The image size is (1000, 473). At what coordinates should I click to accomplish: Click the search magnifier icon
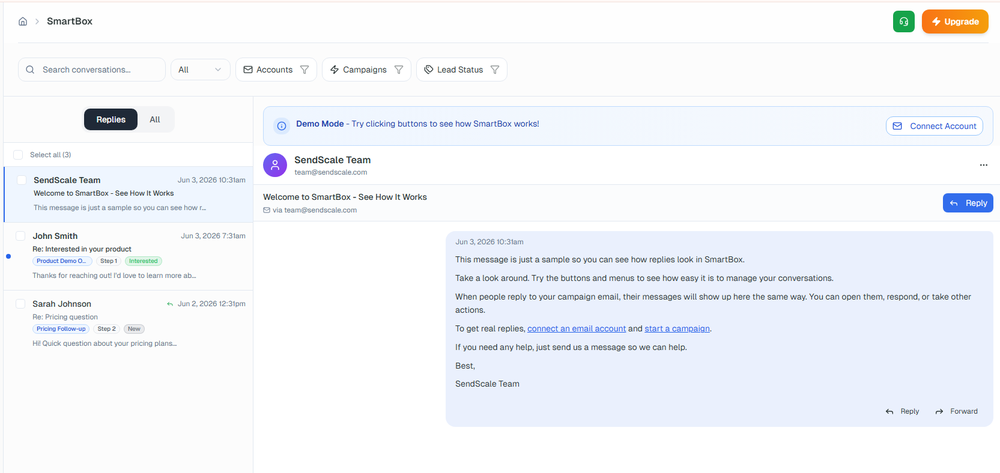pyautogui.click(x=30, y=69)
